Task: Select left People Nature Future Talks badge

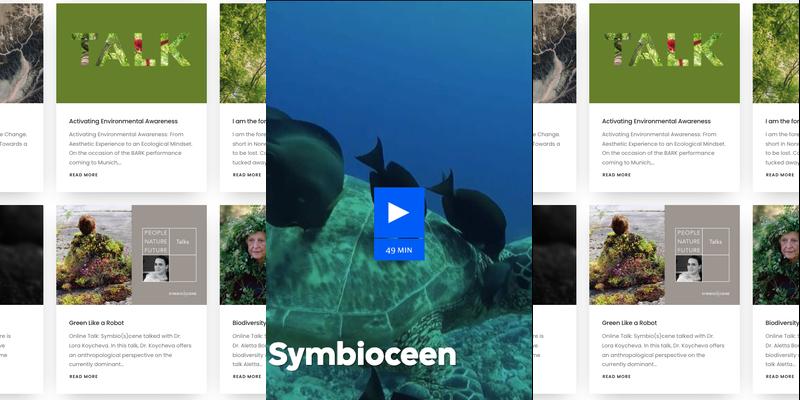Action: (169, 255)
